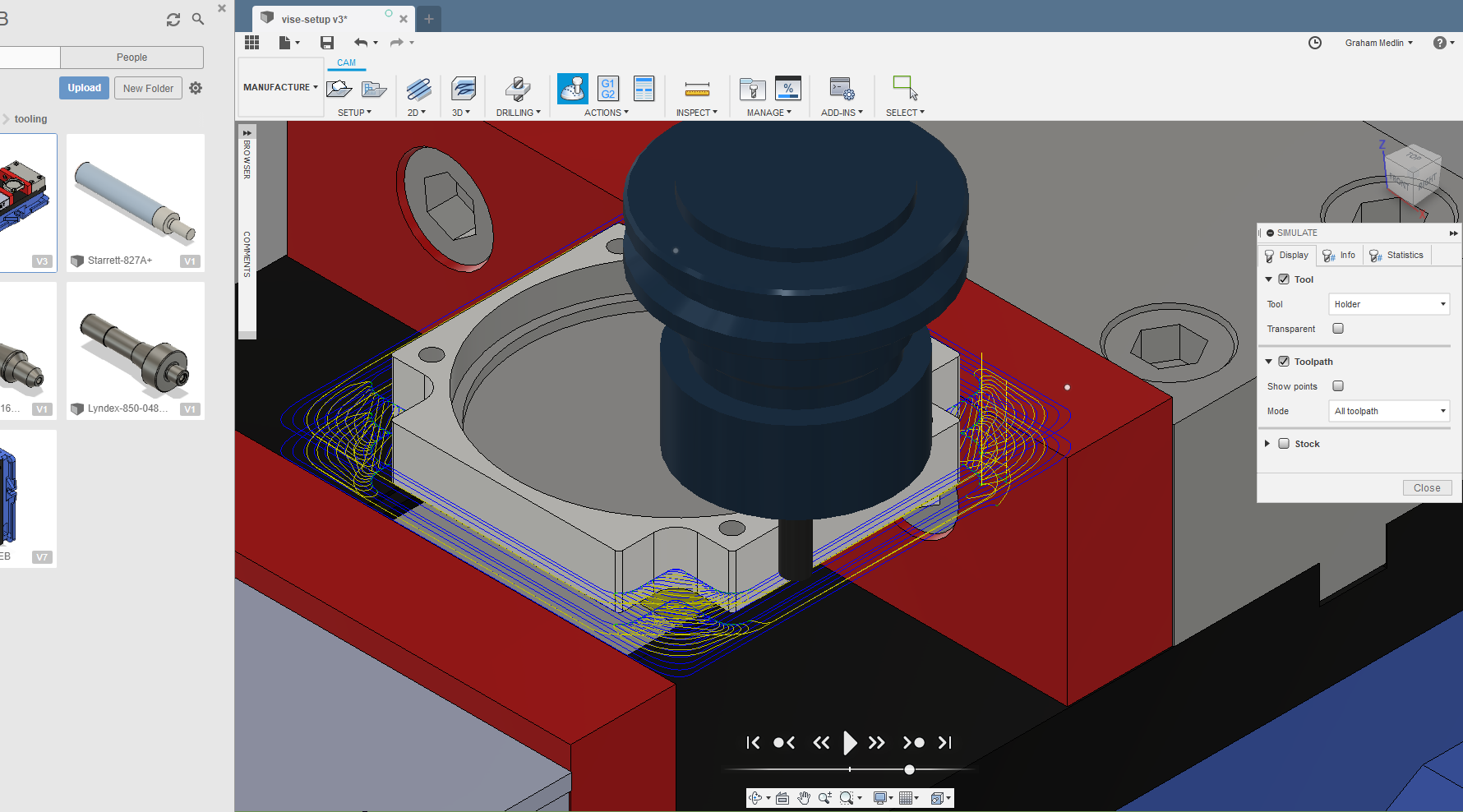Open the Tool Holder dropdown
Viewport: 1463px width, 812px height.
[x=1389, y=304]
